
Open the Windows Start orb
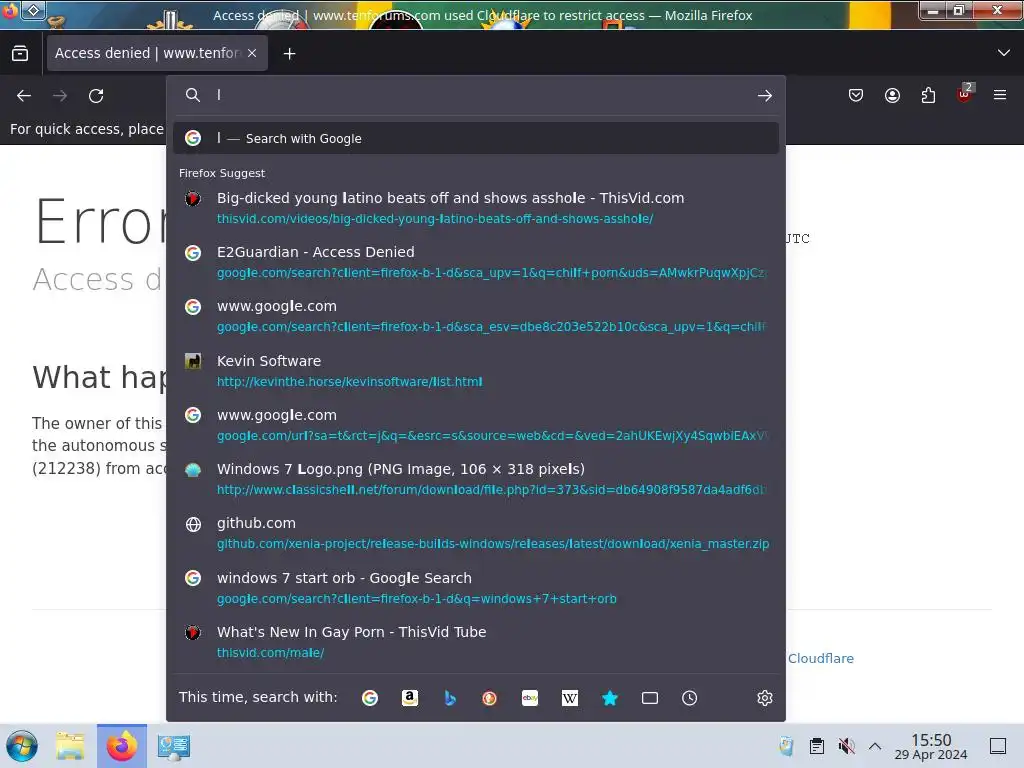tap(22, 746)
